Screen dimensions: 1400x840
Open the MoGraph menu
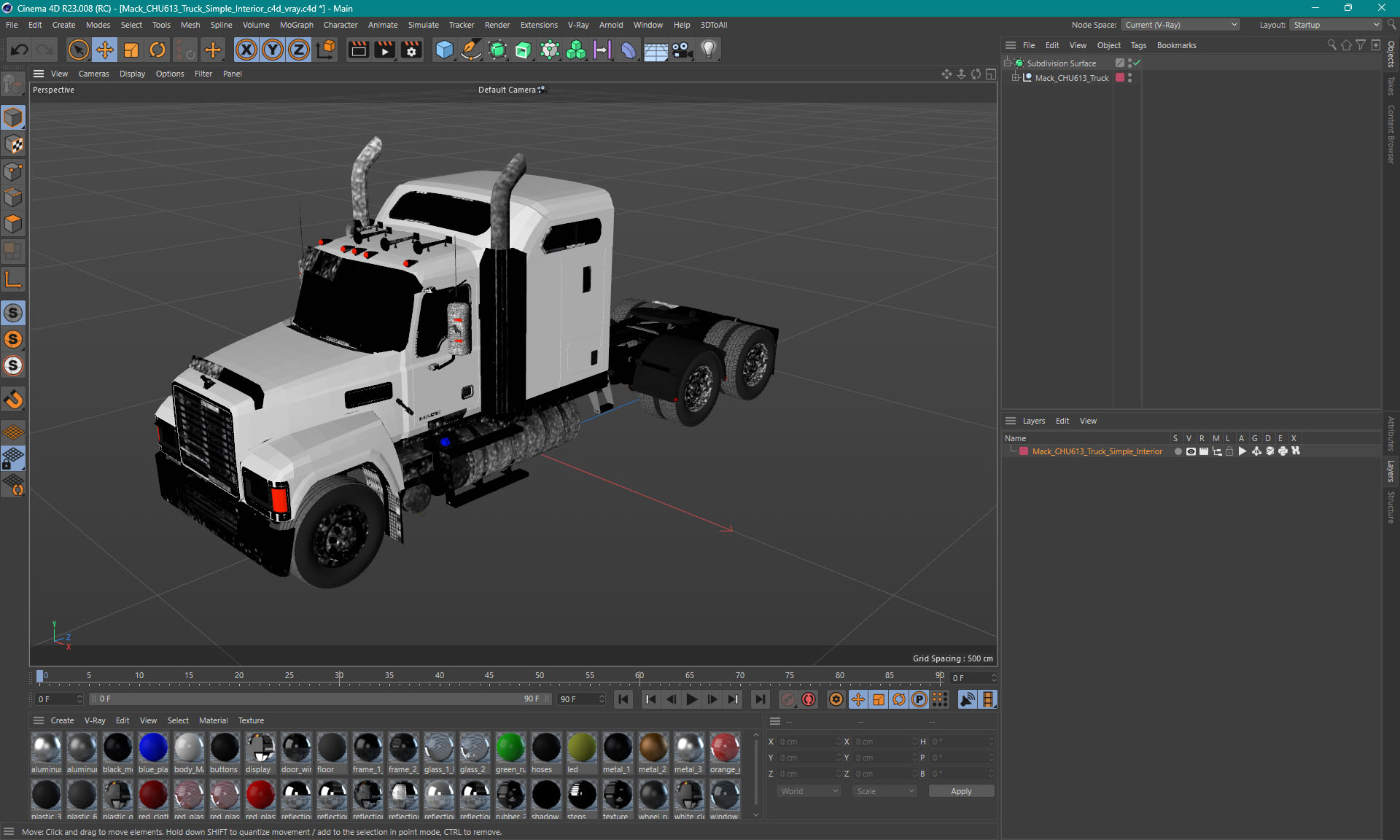click(296, 25)
